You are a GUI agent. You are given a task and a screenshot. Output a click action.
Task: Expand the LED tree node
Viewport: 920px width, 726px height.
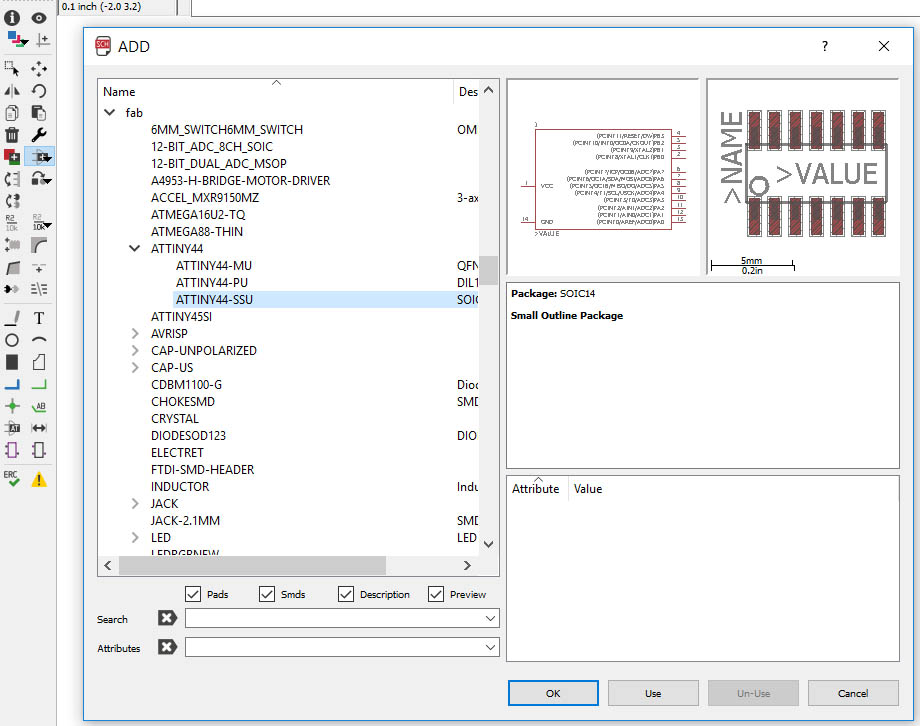click(x=135, y=538)
